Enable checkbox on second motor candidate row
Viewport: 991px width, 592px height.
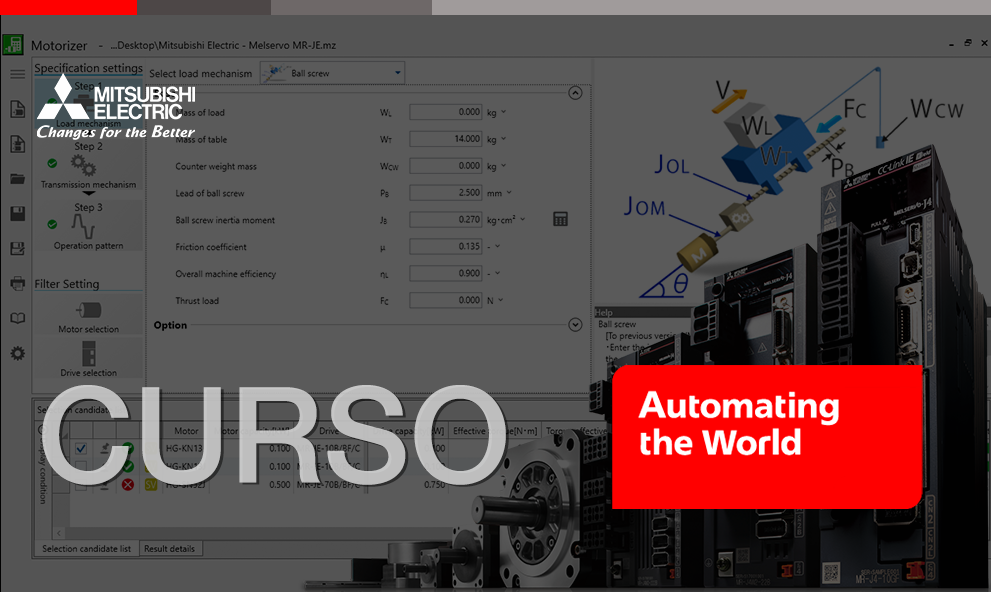[x=81, y=466]
